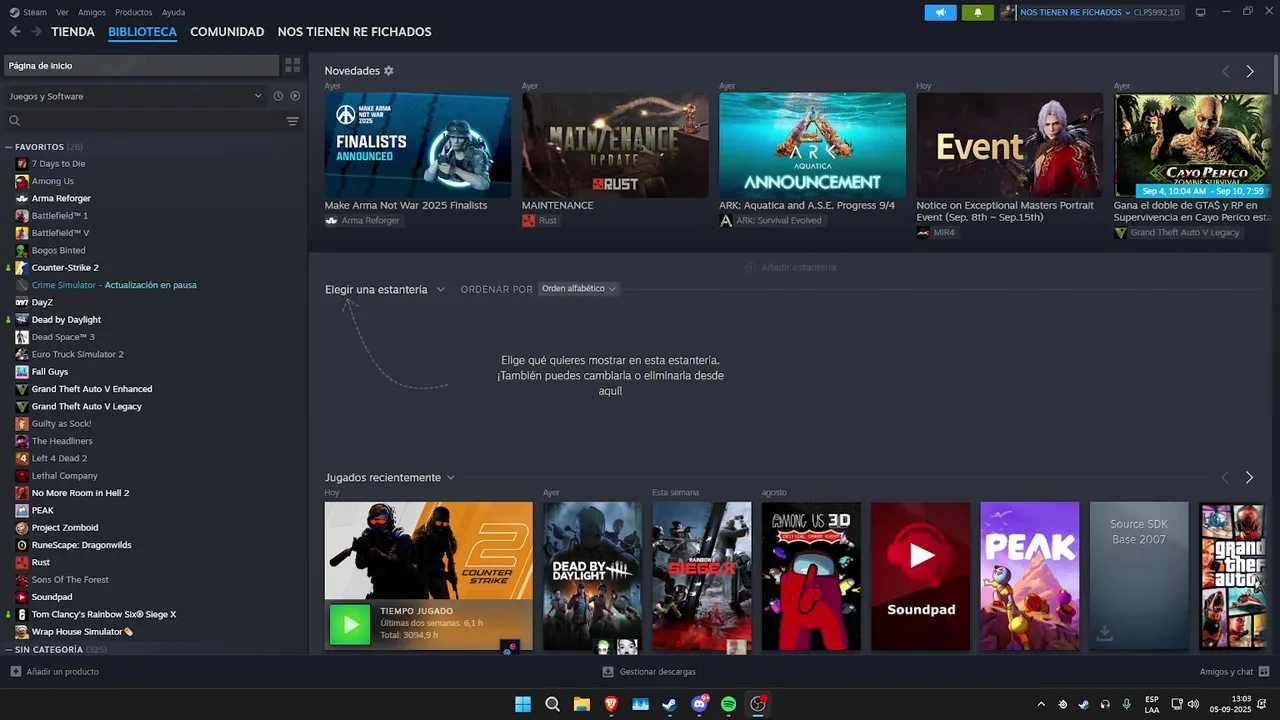Focus the library search field

[150, 121]
